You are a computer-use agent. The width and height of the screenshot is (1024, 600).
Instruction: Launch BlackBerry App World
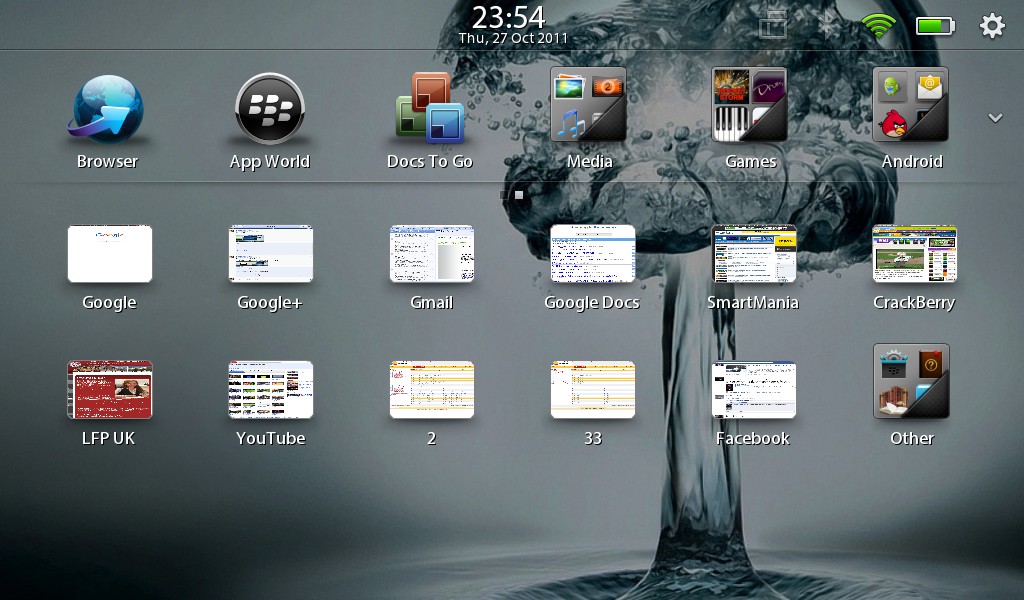(x=269, y=108)
